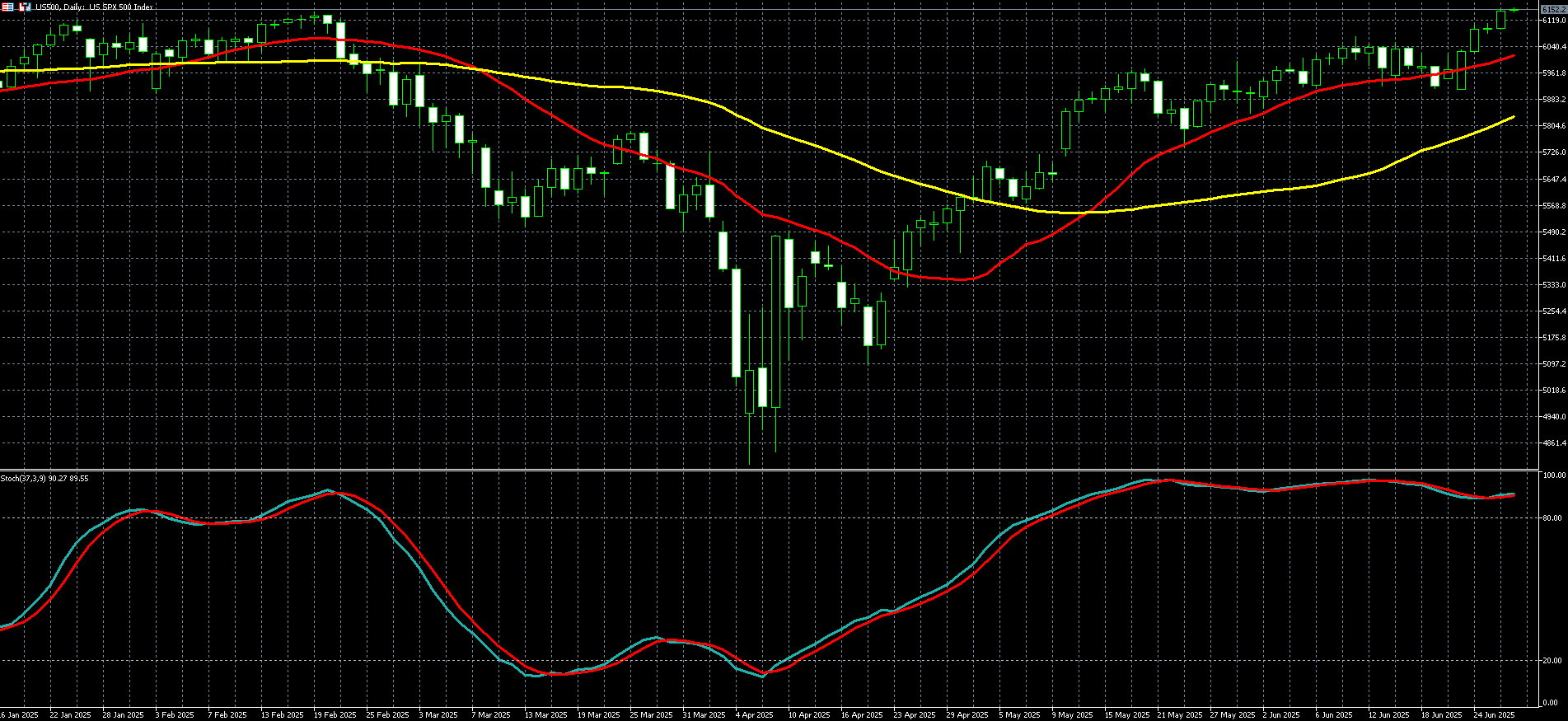The width and height of the screenshot is (1568, 721).
Task: Select right end of red moving average
Action: (x=1514, y=56)
